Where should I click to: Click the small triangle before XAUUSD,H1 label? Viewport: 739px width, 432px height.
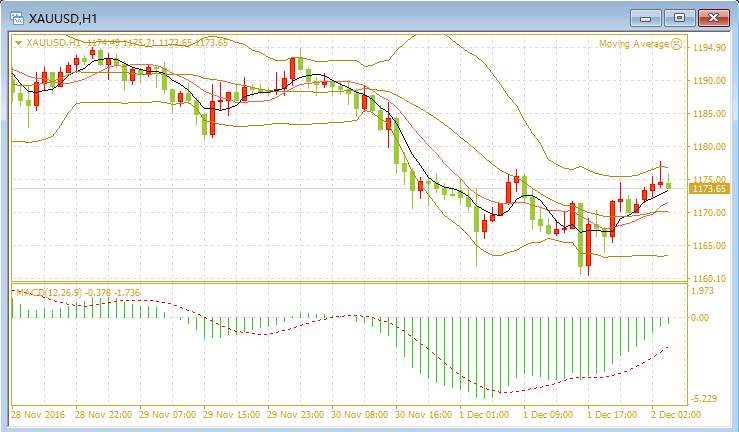click(18, 43)
